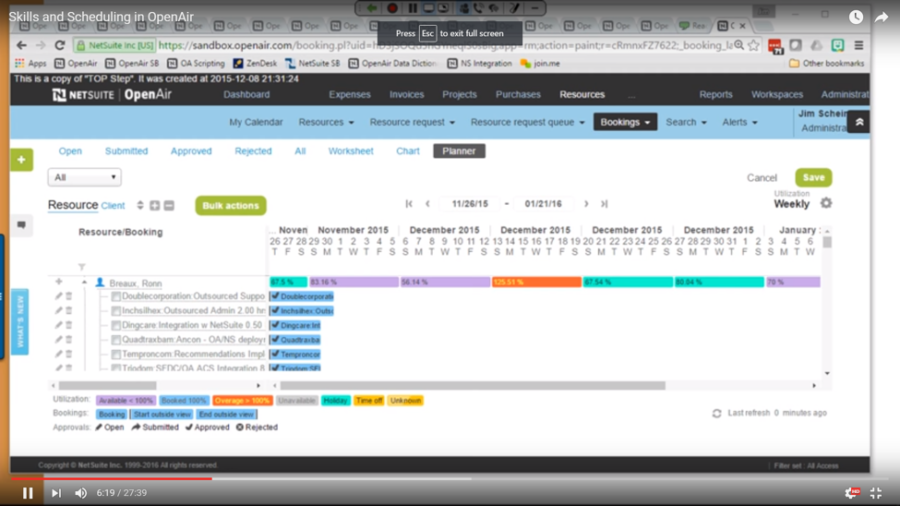Jump to last date range

(x=604, y=204)
